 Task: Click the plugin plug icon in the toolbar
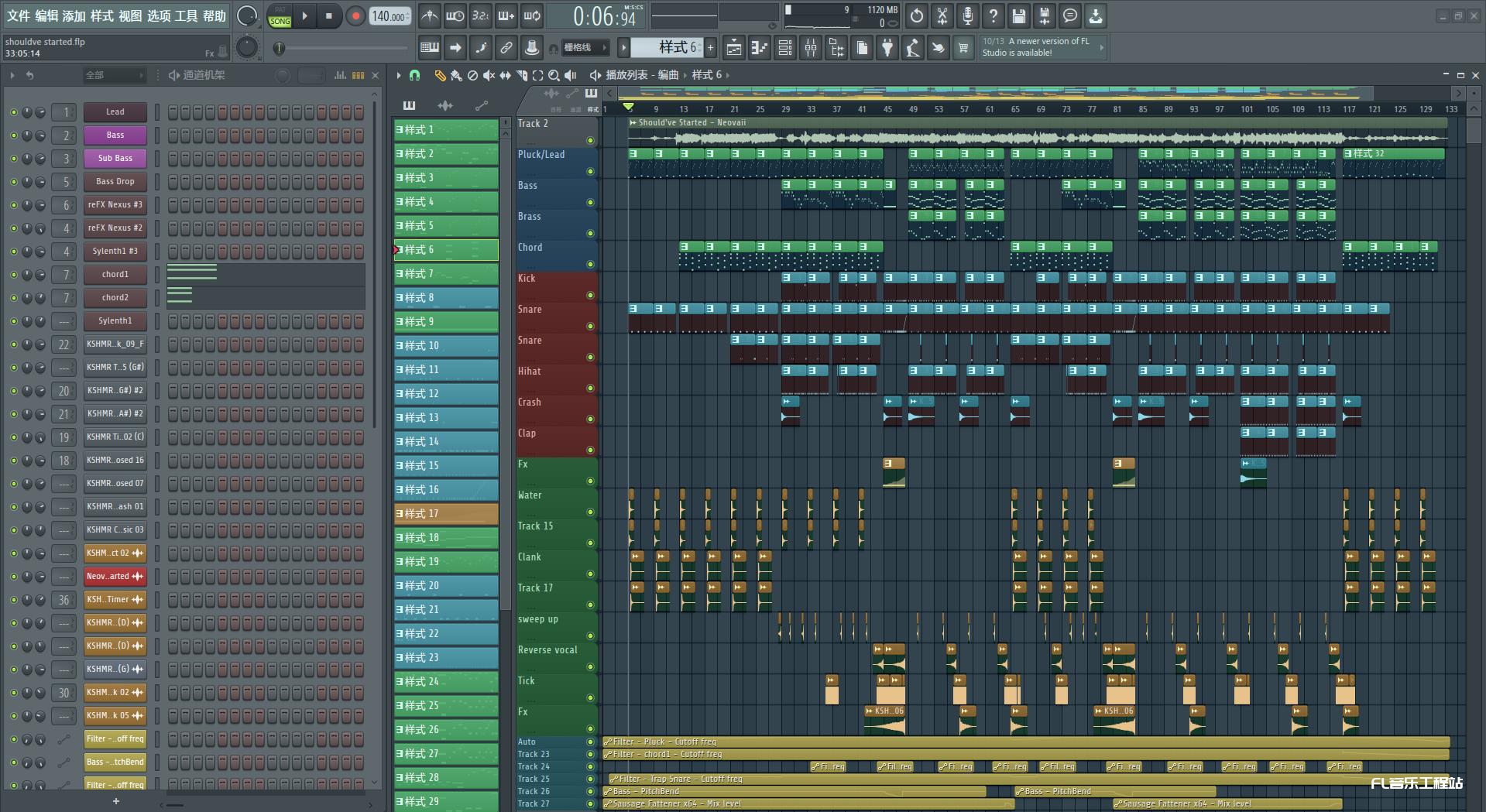point(887,48)
